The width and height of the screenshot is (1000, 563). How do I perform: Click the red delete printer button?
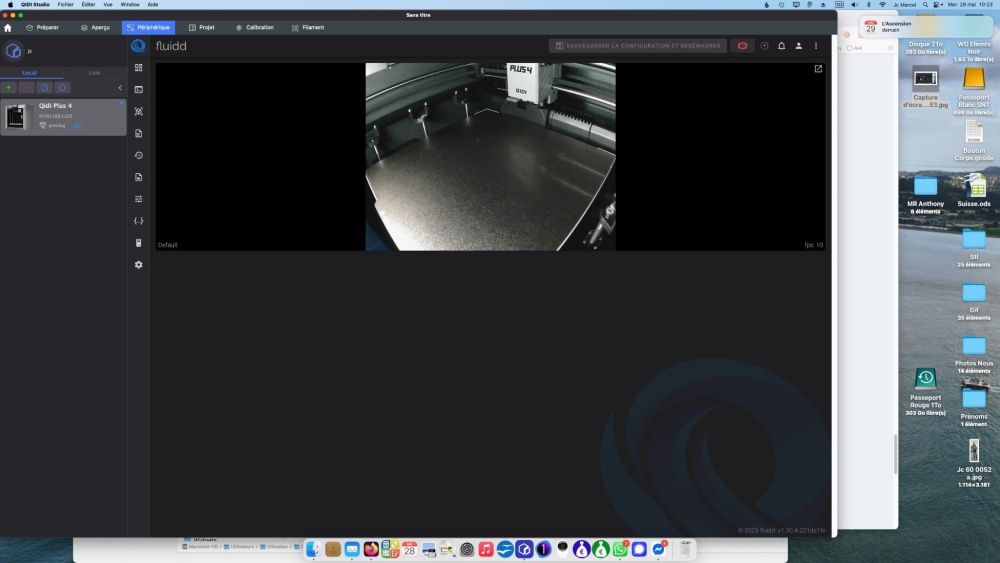point(27,88)
